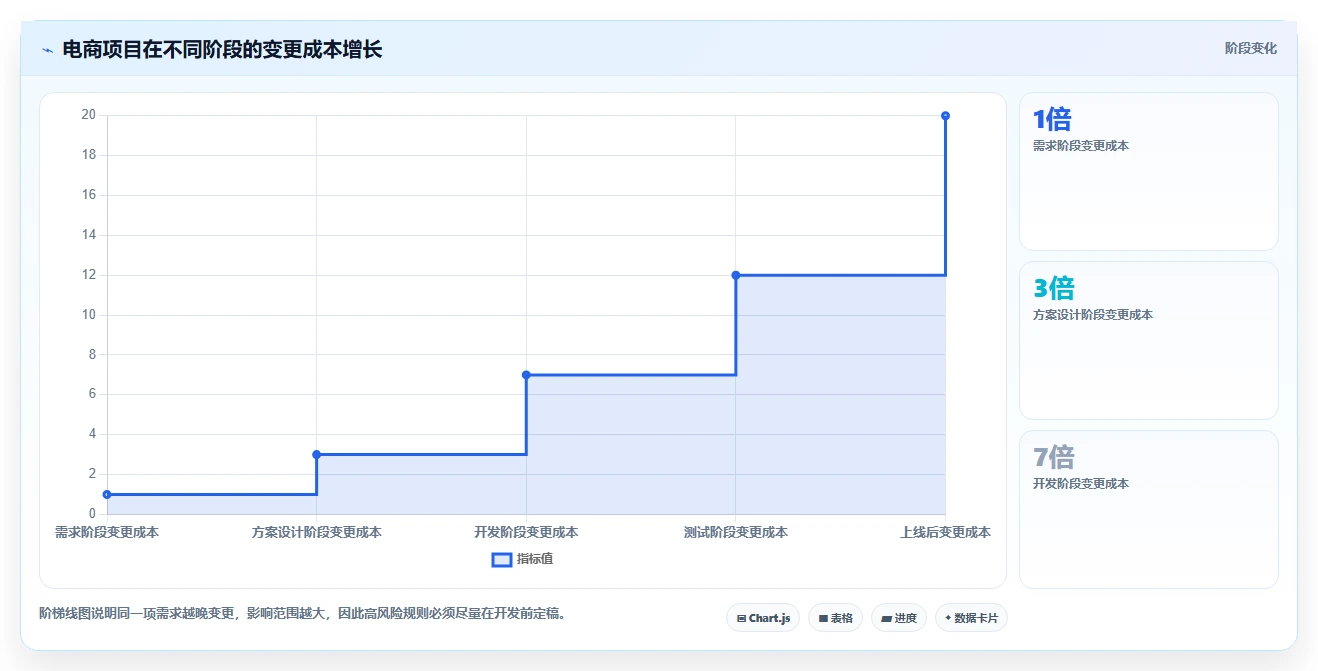This screenshot has height=671, width=1318.
Task: Select the 需求阶段变更成本 data point on chart
Action: coord(107,494)
